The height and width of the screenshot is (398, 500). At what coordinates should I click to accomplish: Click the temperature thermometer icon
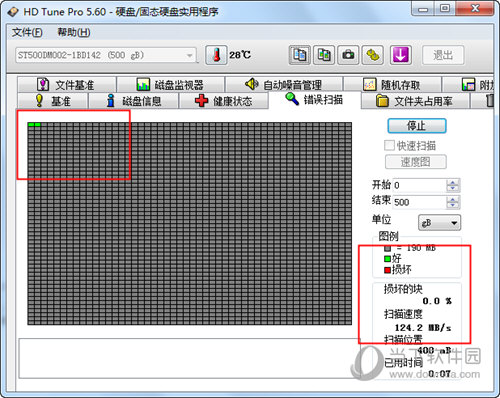(x=216, y=55)
